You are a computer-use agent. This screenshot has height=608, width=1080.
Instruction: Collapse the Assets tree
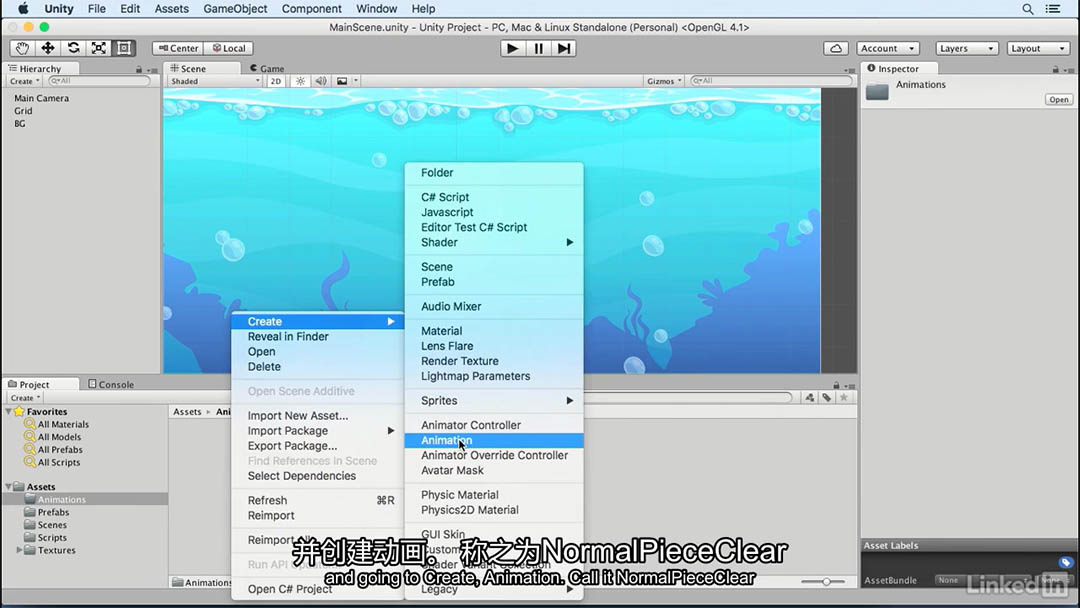(8, 487)
